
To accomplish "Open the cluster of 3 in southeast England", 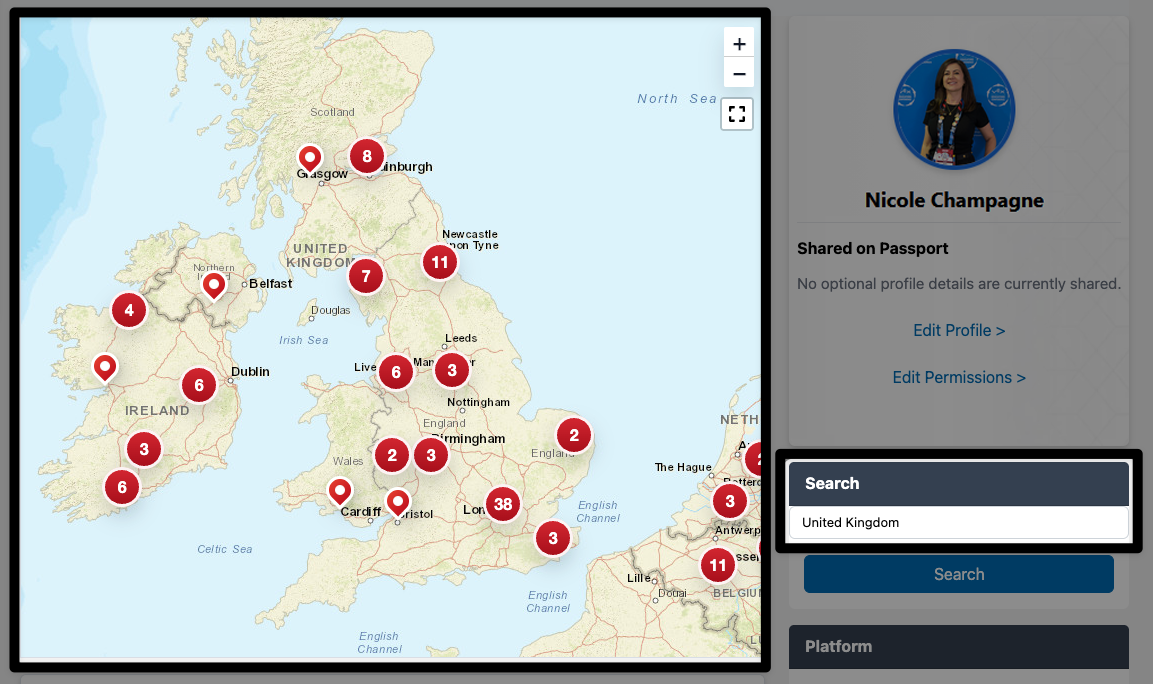I will [553, 538].
